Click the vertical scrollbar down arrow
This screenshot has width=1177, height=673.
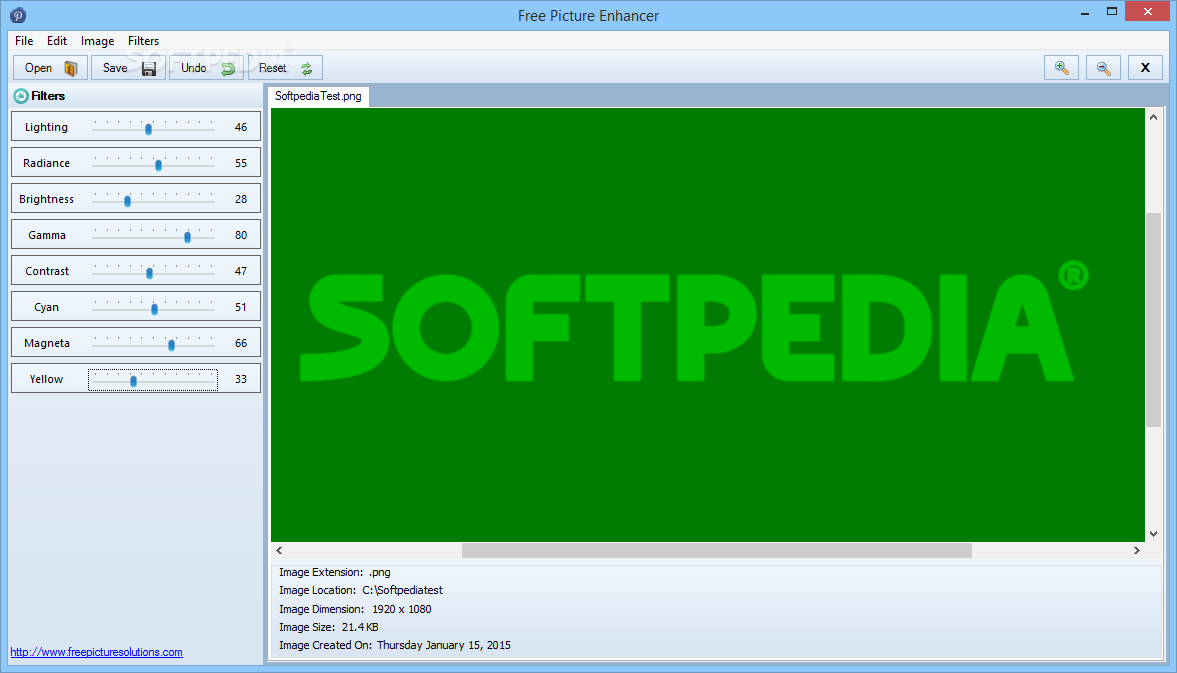(x=1153, y=533)
